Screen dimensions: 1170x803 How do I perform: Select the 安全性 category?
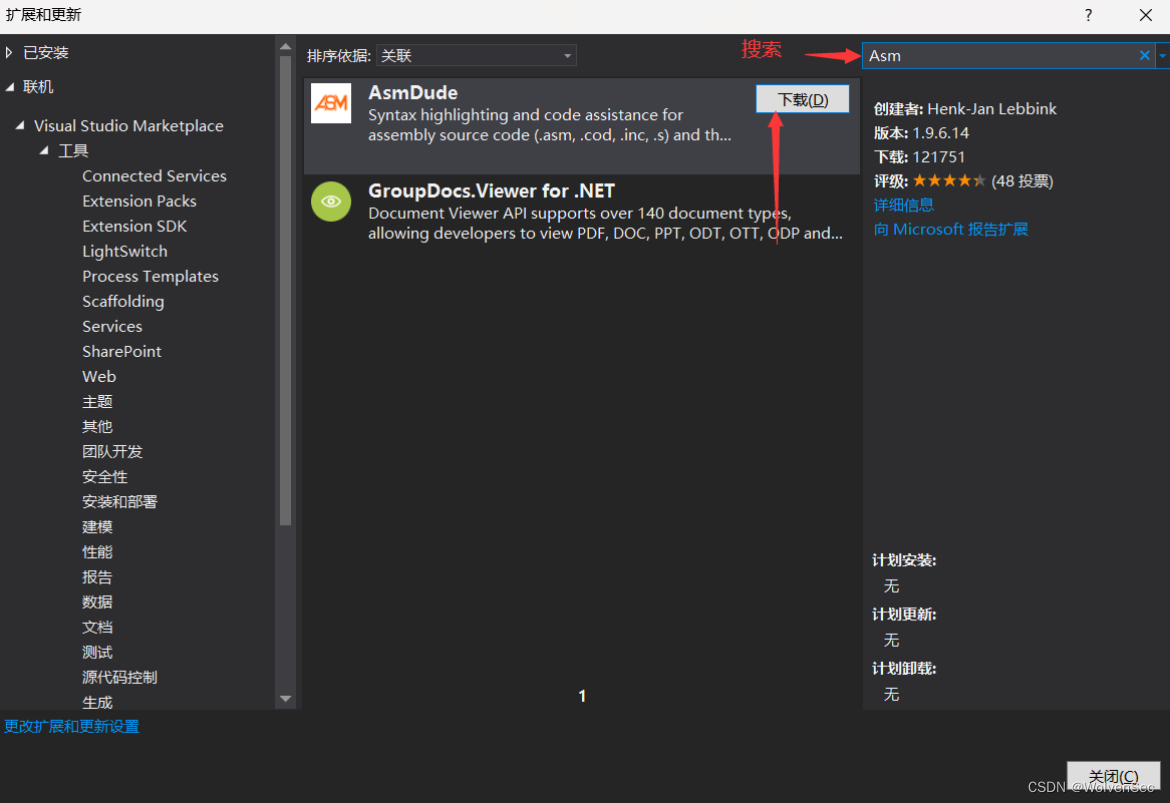[x=104, y=477]
